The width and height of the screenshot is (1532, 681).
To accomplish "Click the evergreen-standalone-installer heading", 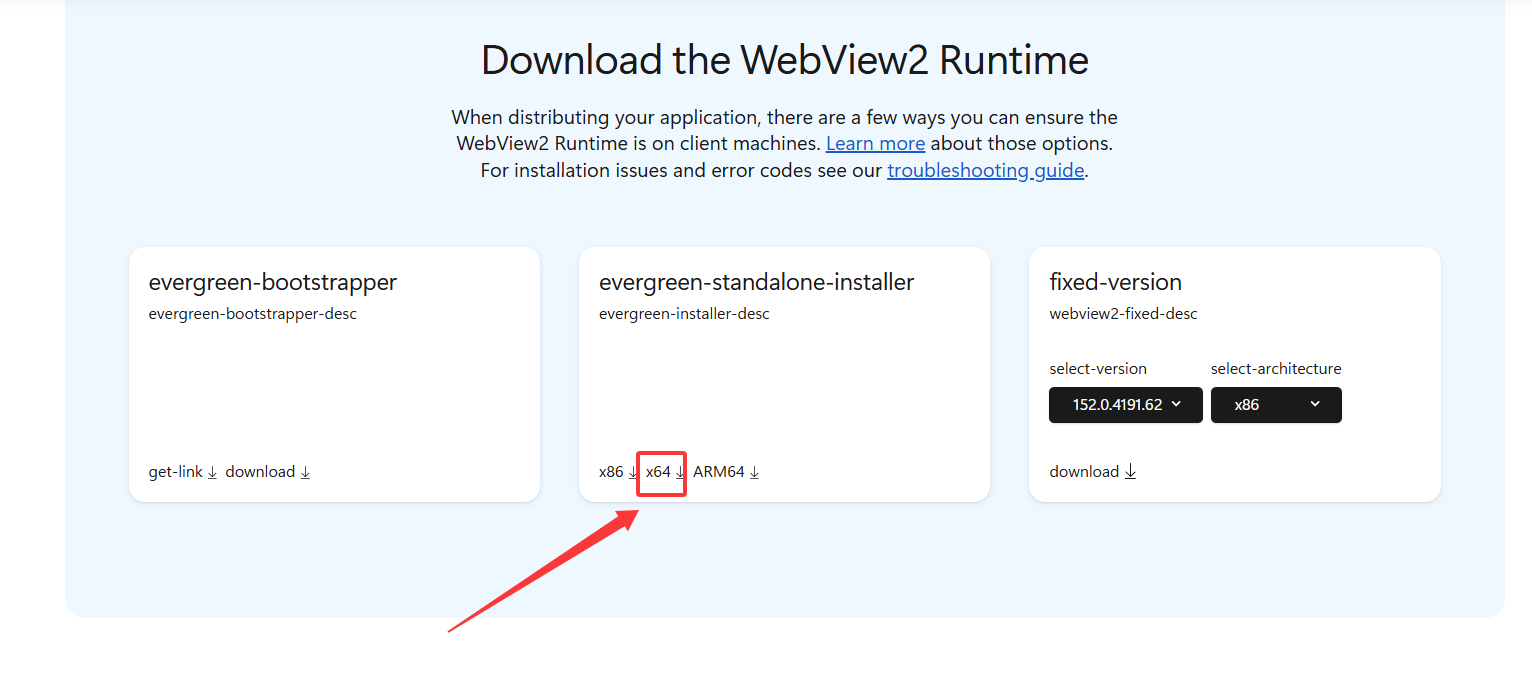I will [x=756, y=282].
